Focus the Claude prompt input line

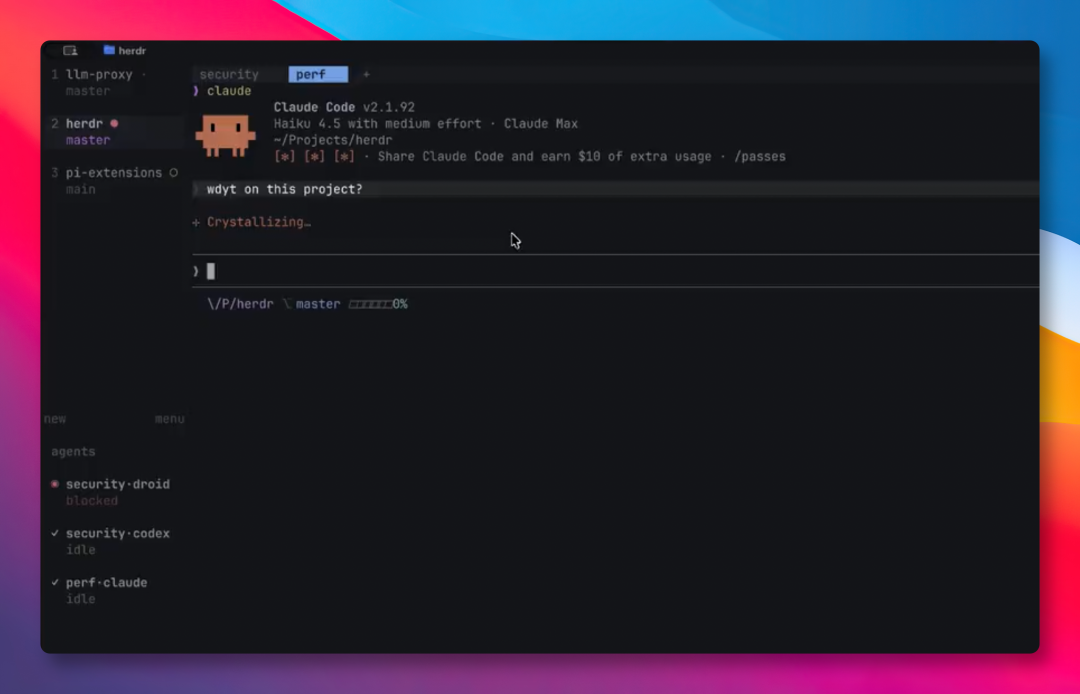(x=616, y=271)
